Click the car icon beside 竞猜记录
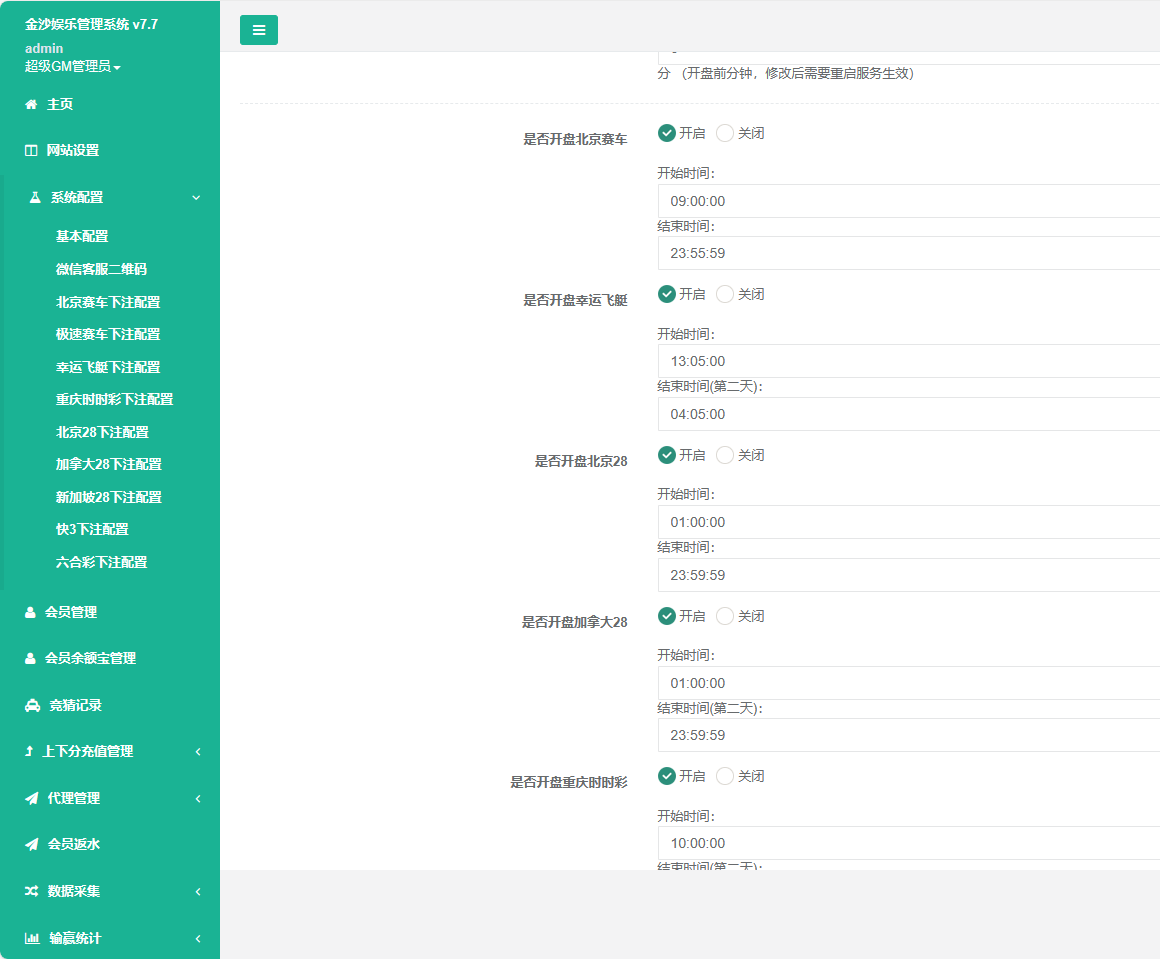Image resolution: width=1160 pixels, height=959 pixels. tap(33, 706)
